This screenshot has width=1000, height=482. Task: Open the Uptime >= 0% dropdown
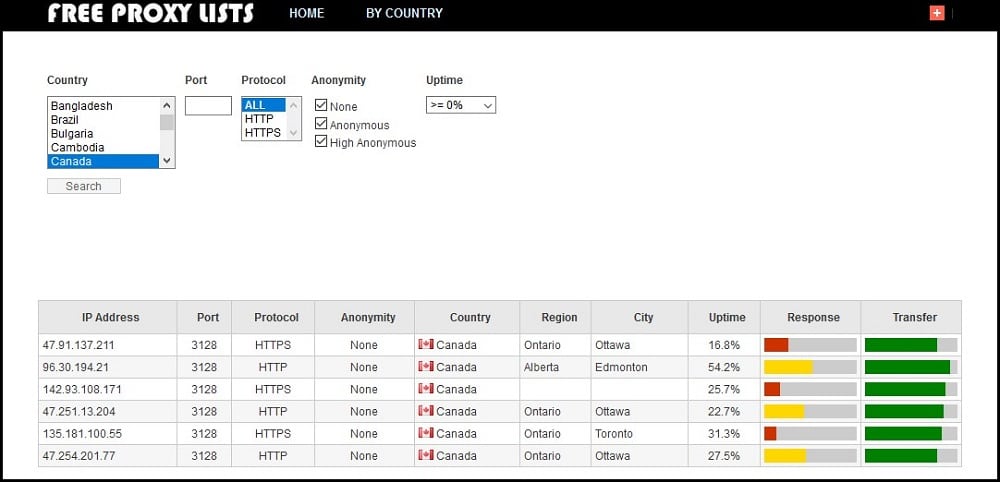point(460,105)
